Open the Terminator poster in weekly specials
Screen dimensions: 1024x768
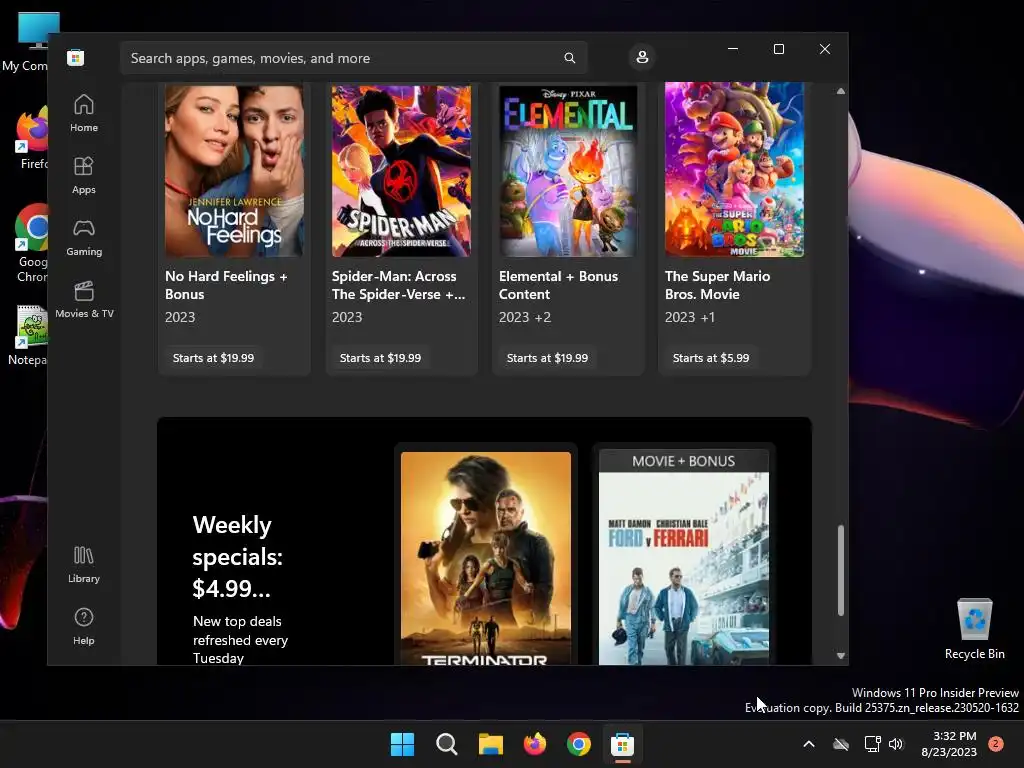pyautogui.click(x=485, y=558)
